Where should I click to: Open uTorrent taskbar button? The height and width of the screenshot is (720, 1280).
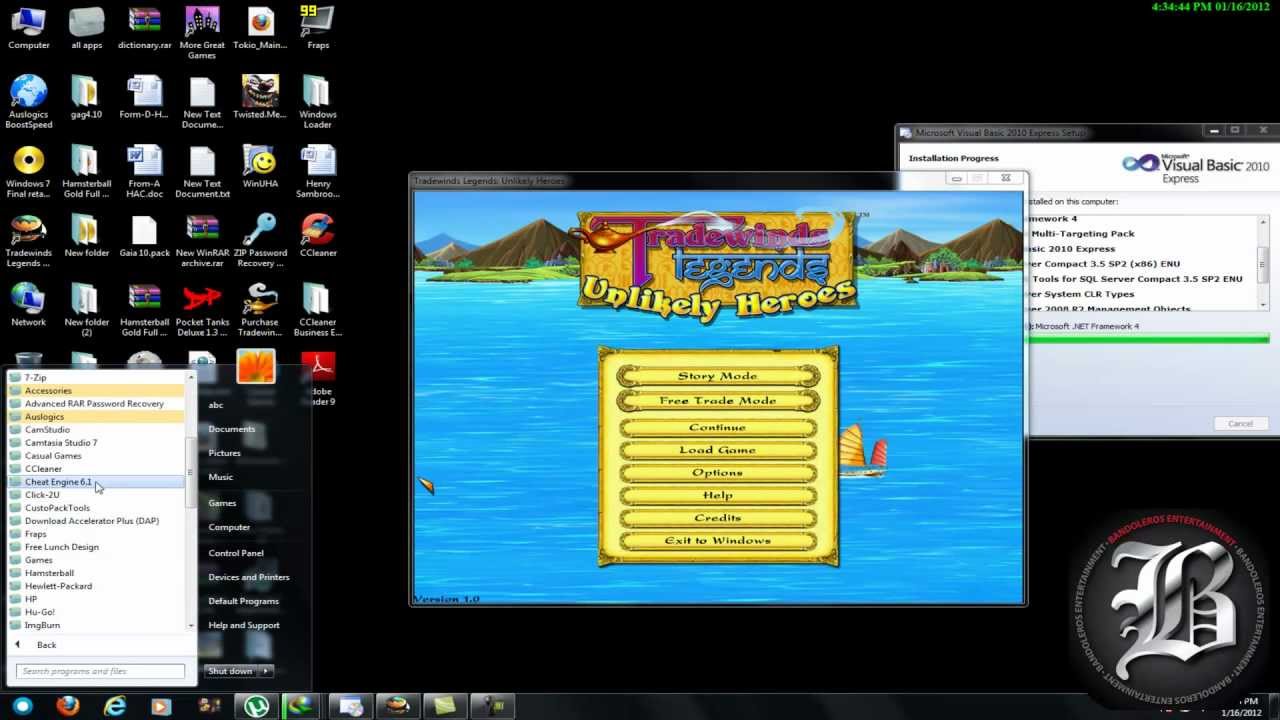[257, 706]
